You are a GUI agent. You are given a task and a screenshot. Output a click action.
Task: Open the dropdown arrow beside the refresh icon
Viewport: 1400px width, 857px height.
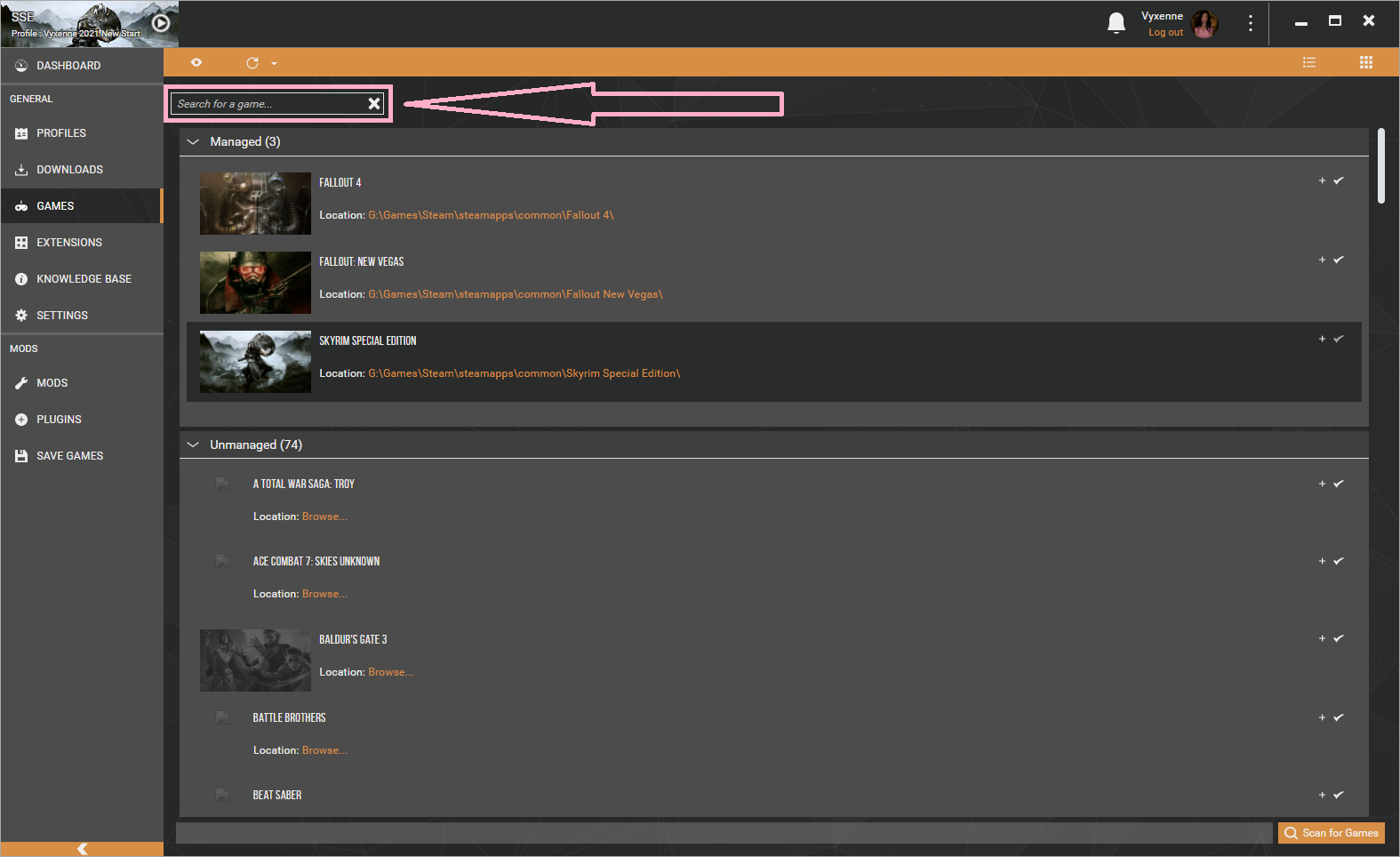pyautogui.click(x=274, y=63)
